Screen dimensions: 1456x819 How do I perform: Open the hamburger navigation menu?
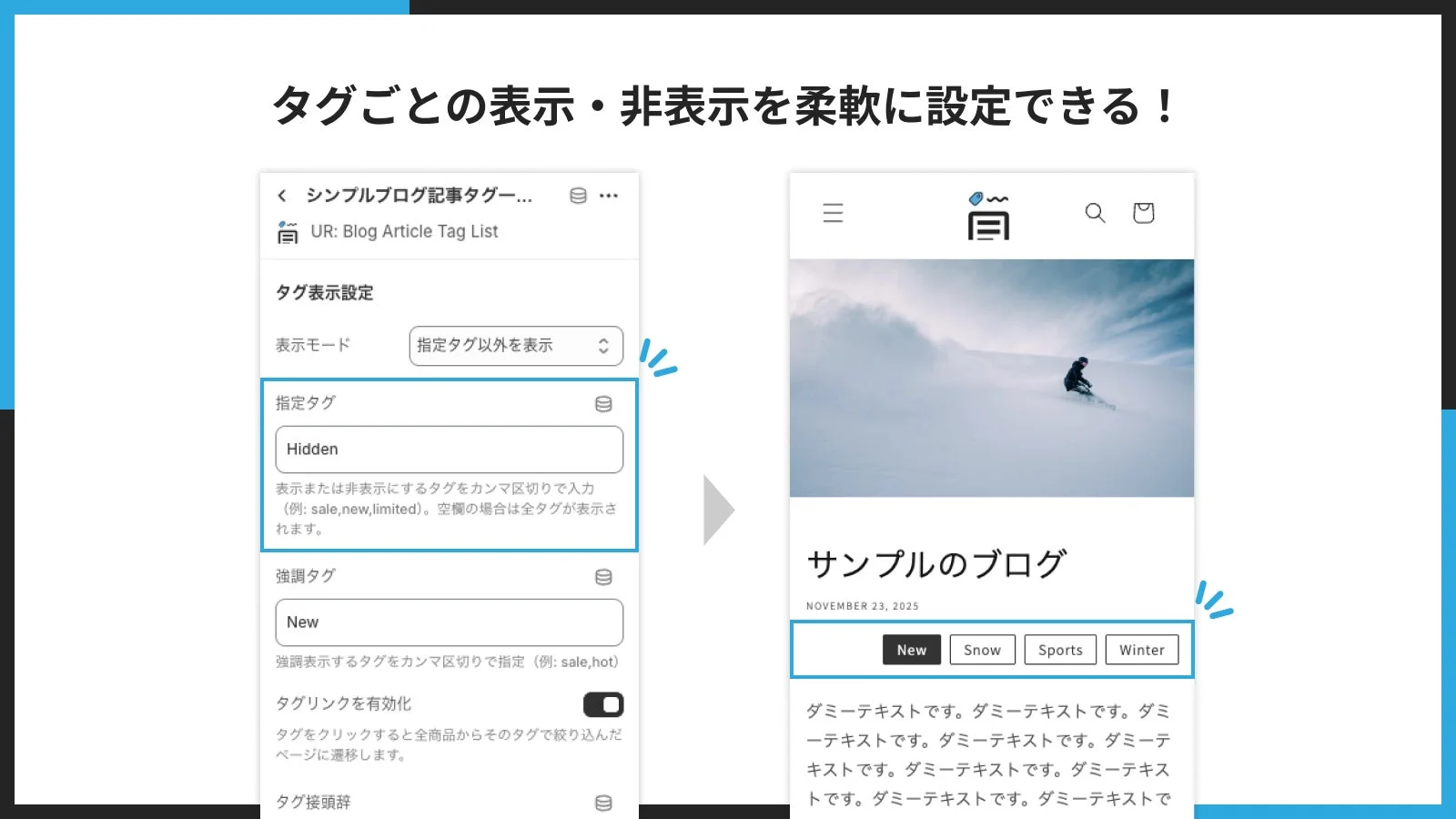coord(834,213)
